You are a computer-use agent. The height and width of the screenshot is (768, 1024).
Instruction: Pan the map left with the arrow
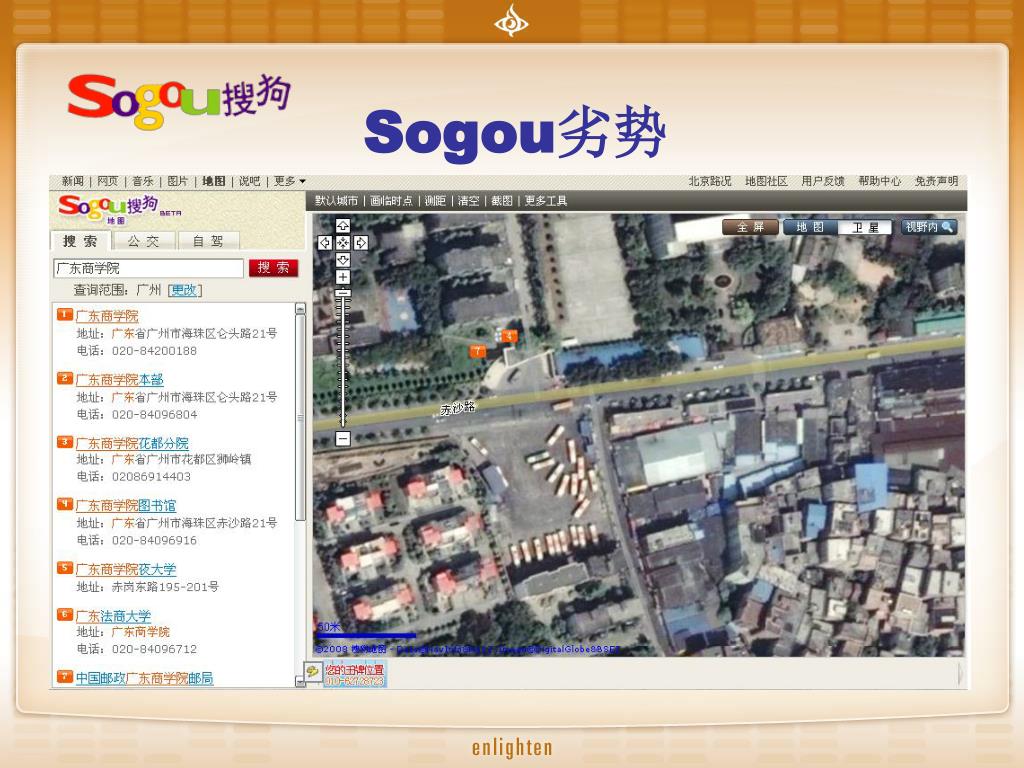[x=325, y=243]
